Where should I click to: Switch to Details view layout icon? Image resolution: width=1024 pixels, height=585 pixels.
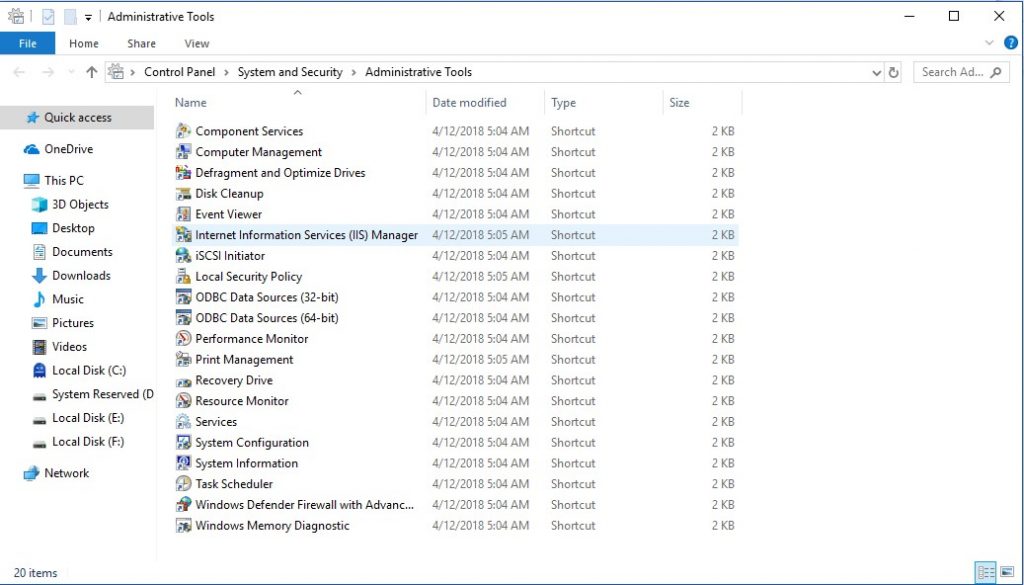(985, 573)
